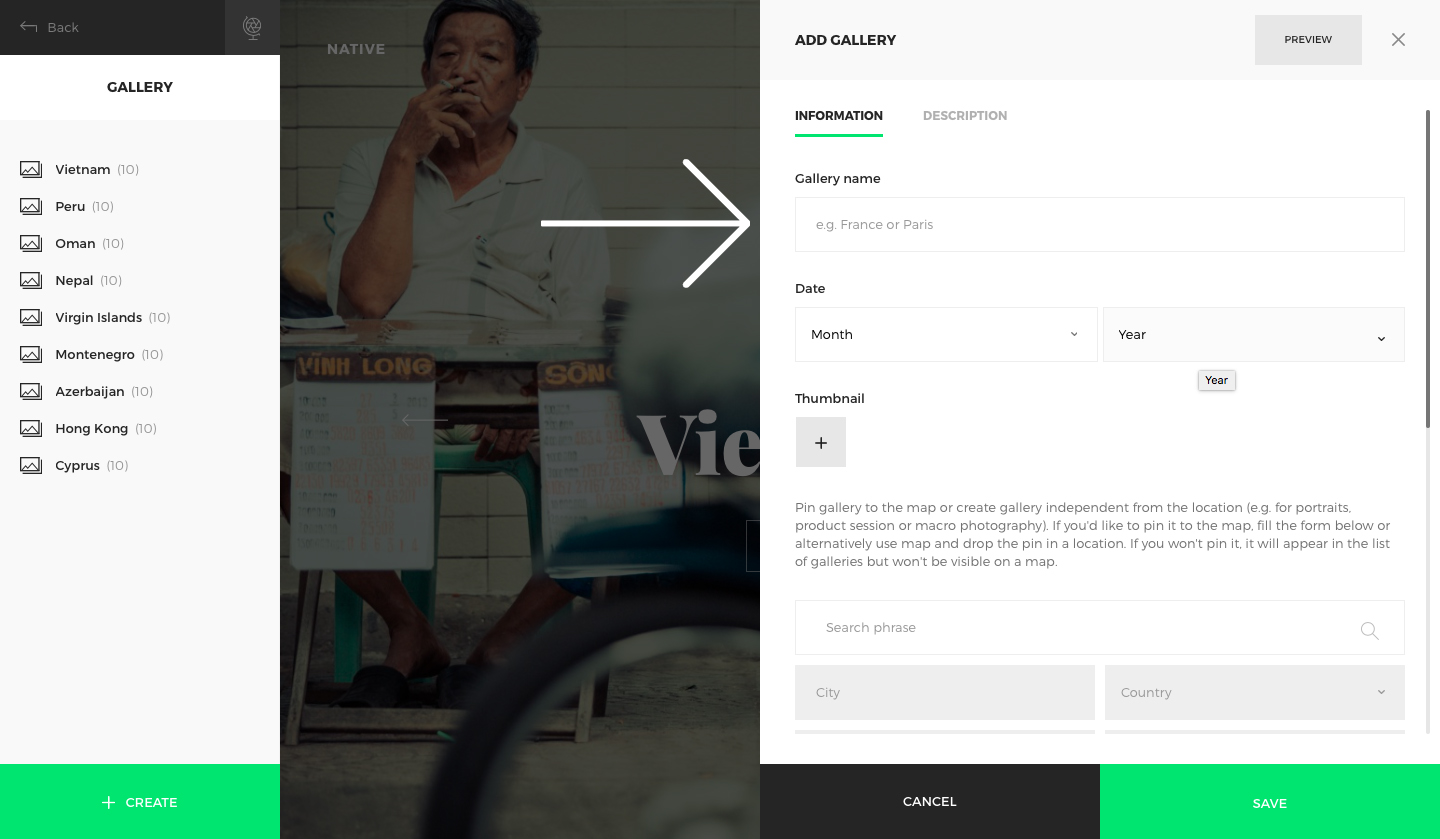Select Vietnam in gallery list

pos(83,170)
